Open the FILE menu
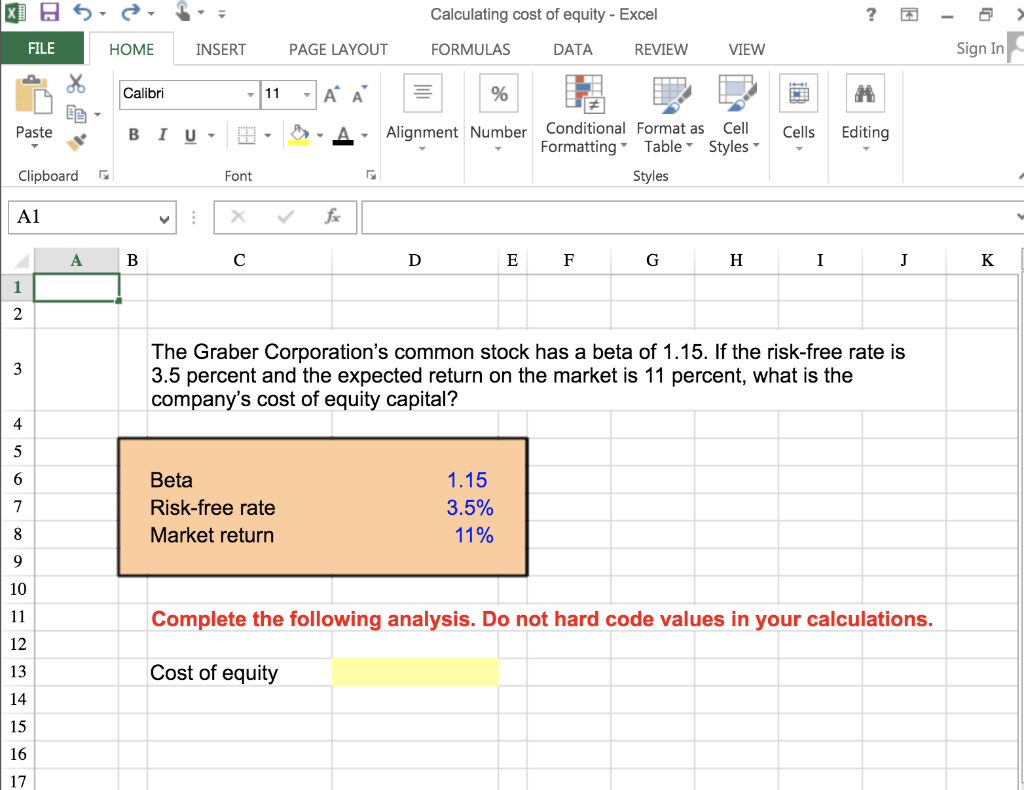The image size is (1024, 790). click(42, 48)
